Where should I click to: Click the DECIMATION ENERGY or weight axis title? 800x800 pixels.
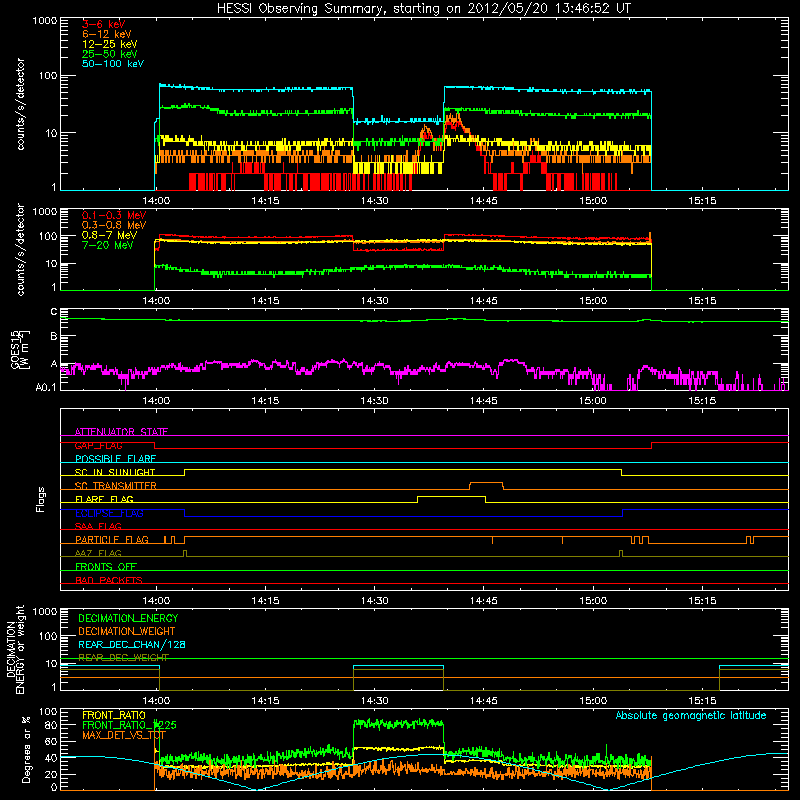tap(15, 649)
